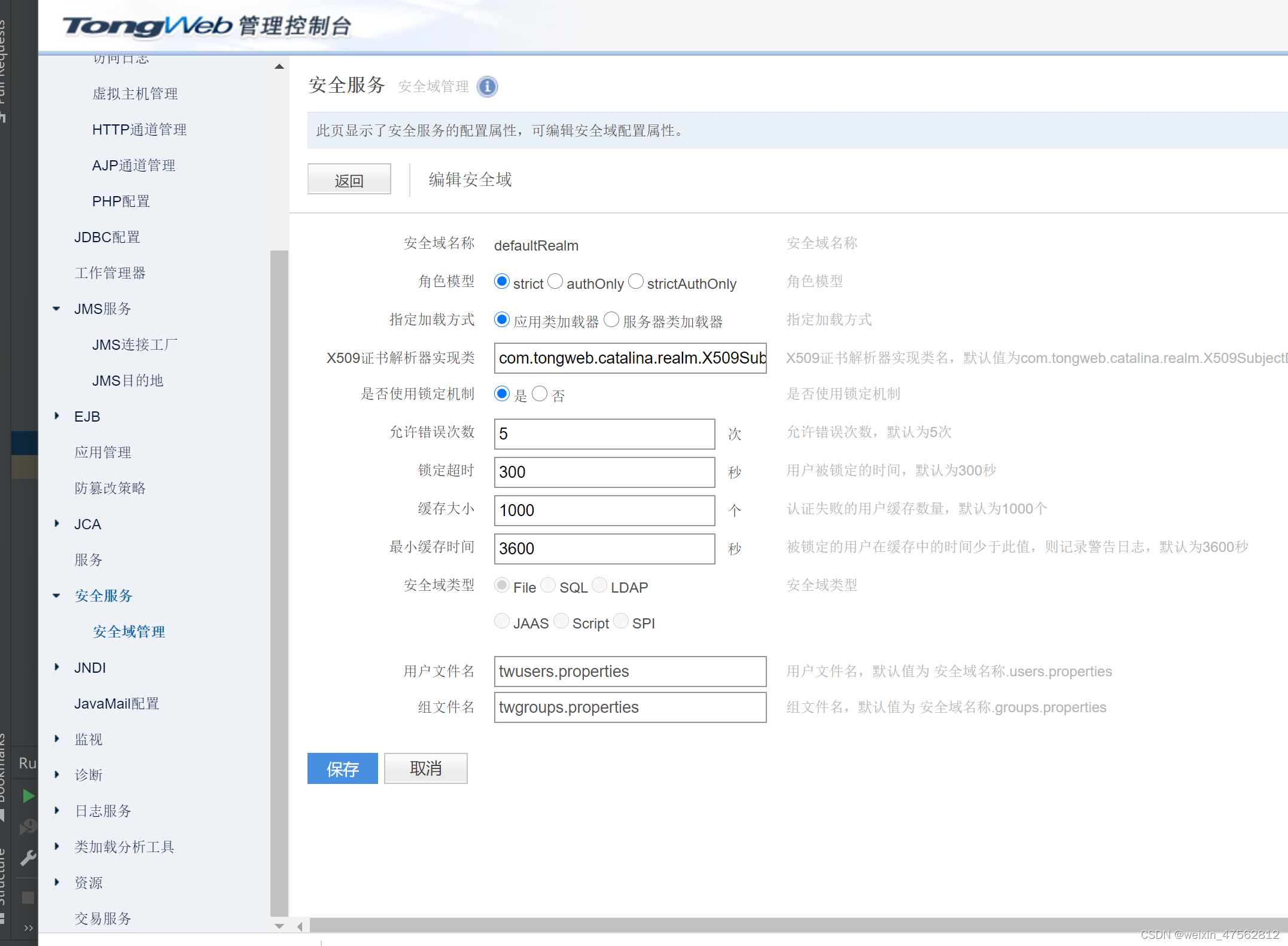Click horizontal scrollbar left arrow
This screenshot has height=946, width=1288.
[x=300, y=926]
